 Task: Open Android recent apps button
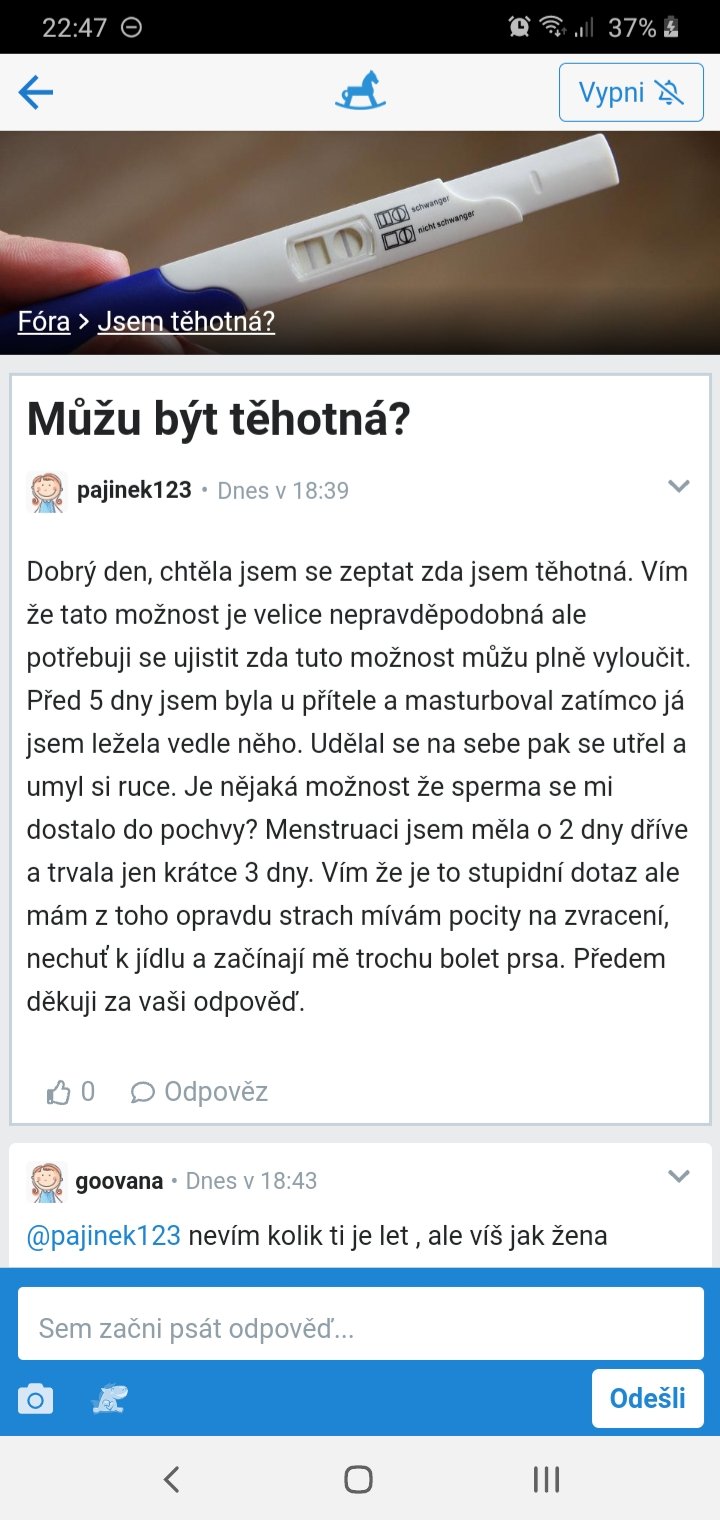(x=546, y=1479)
